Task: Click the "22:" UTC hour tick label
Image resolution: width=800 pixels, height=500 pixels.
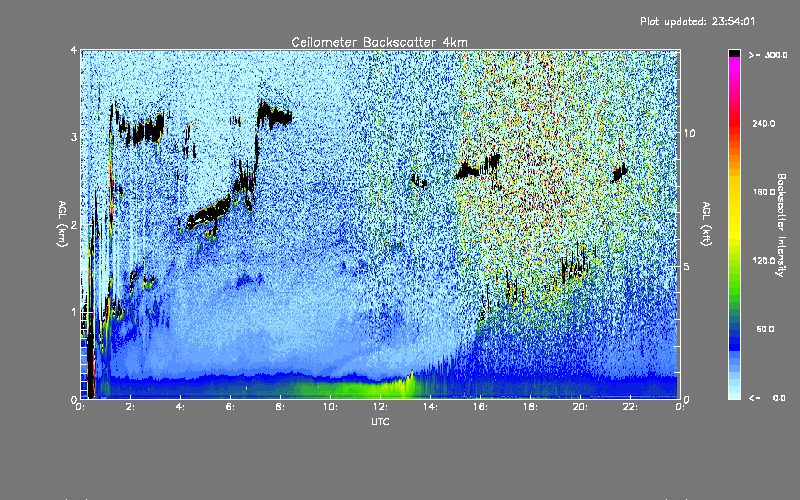Action: (630, 407)
